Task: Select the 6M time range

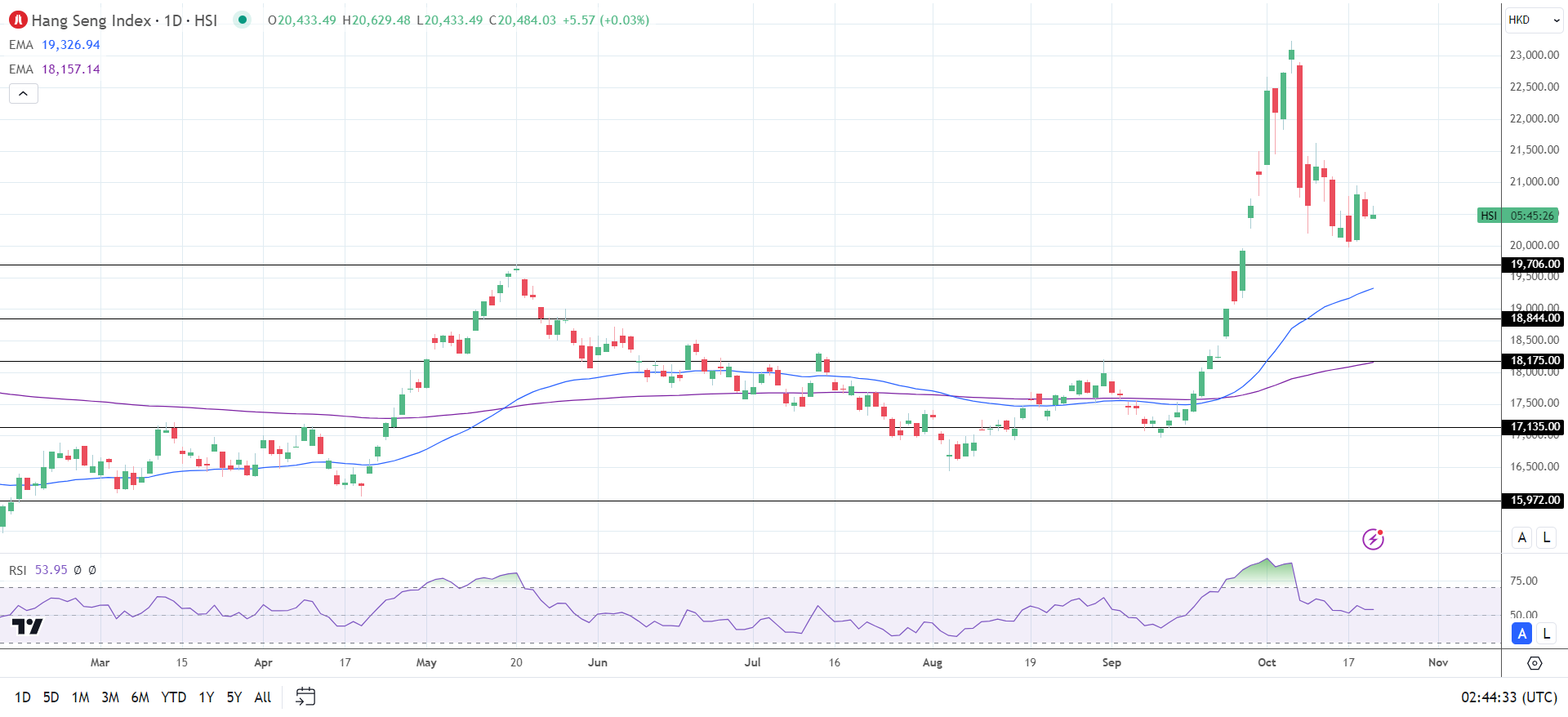Action: point(140,697)
